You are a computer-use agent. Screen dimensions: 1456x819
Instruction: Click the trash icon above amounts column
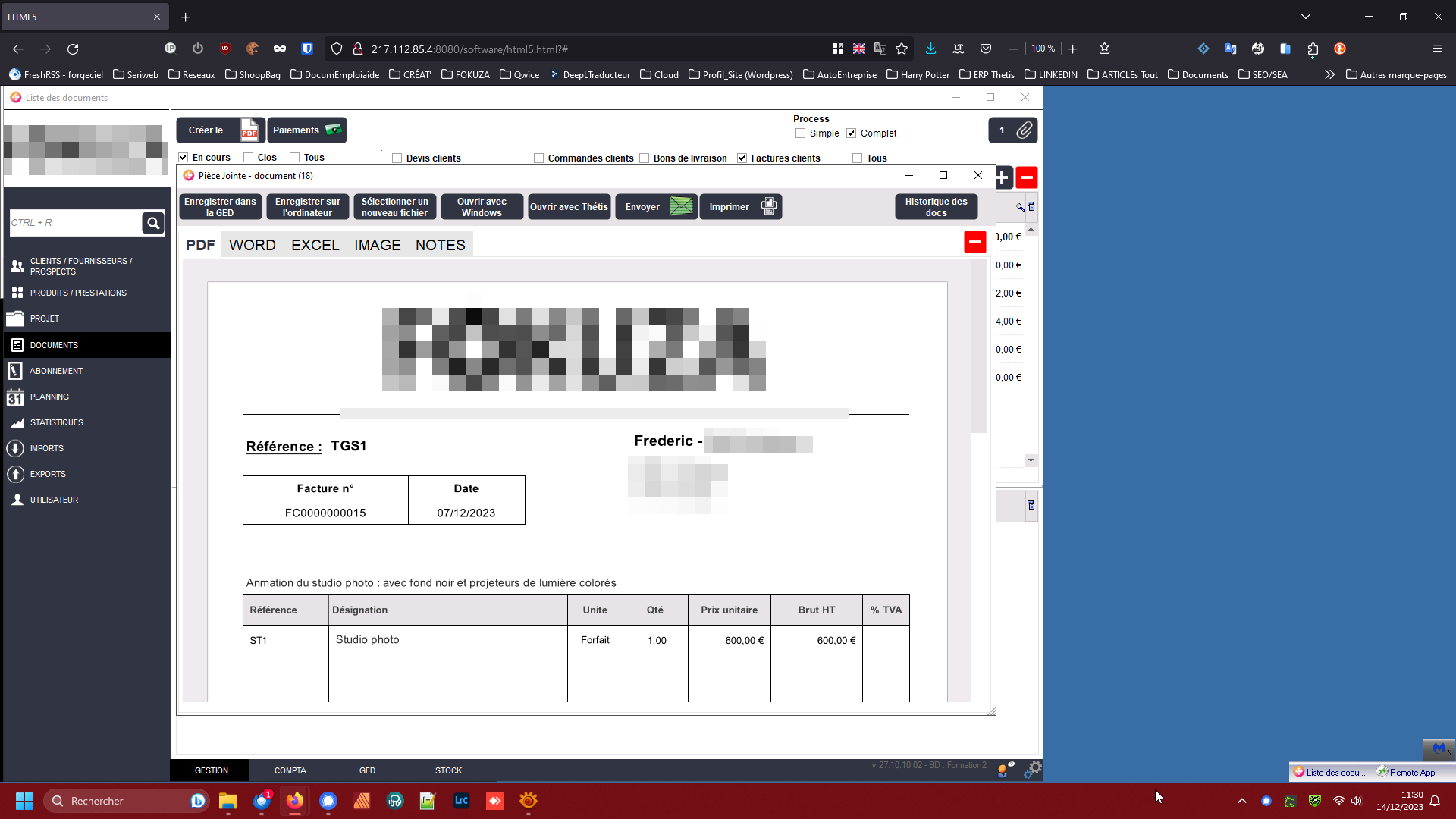(1031, 206)
